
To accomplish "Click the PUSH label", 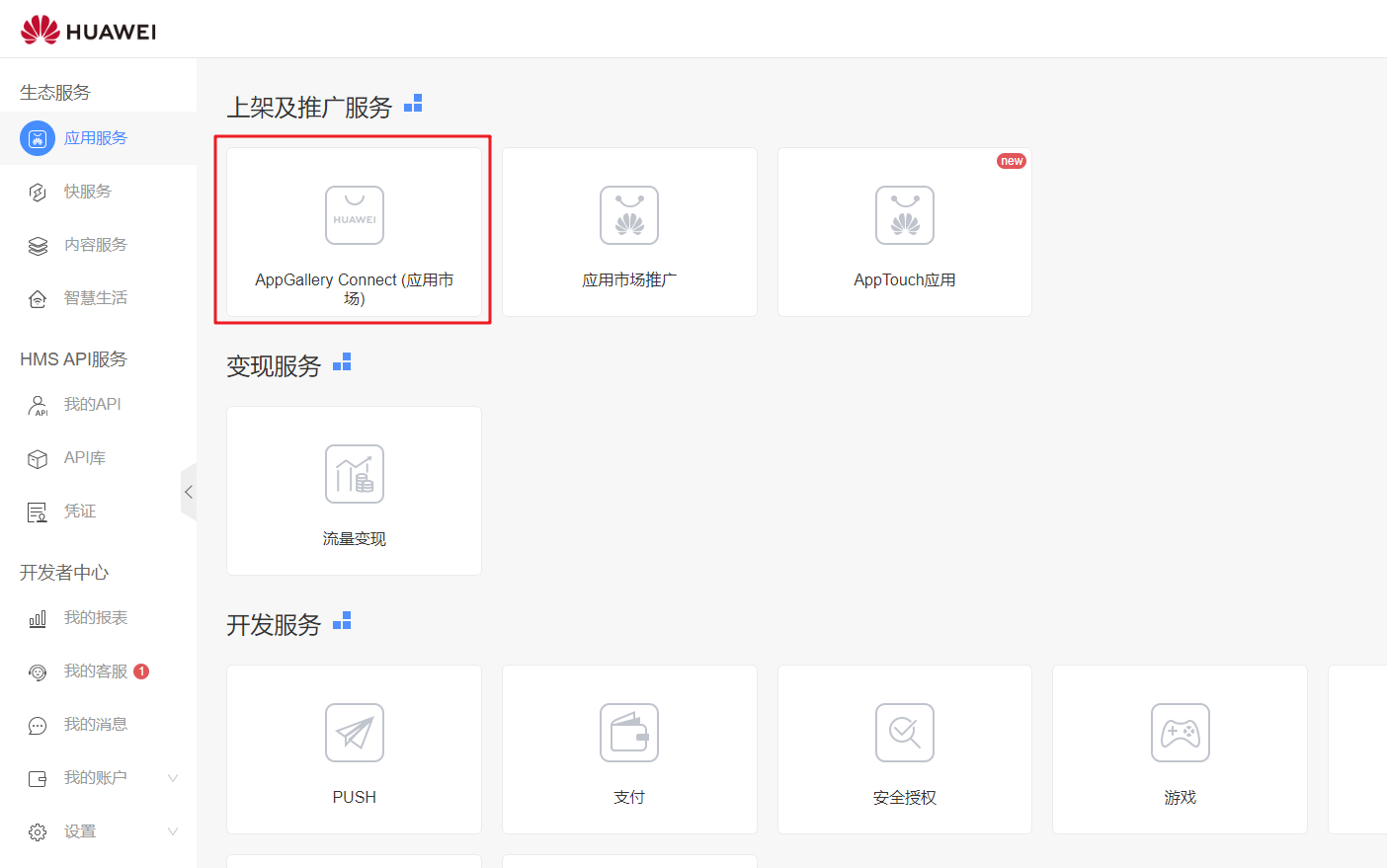I will (x=355, y=798).
